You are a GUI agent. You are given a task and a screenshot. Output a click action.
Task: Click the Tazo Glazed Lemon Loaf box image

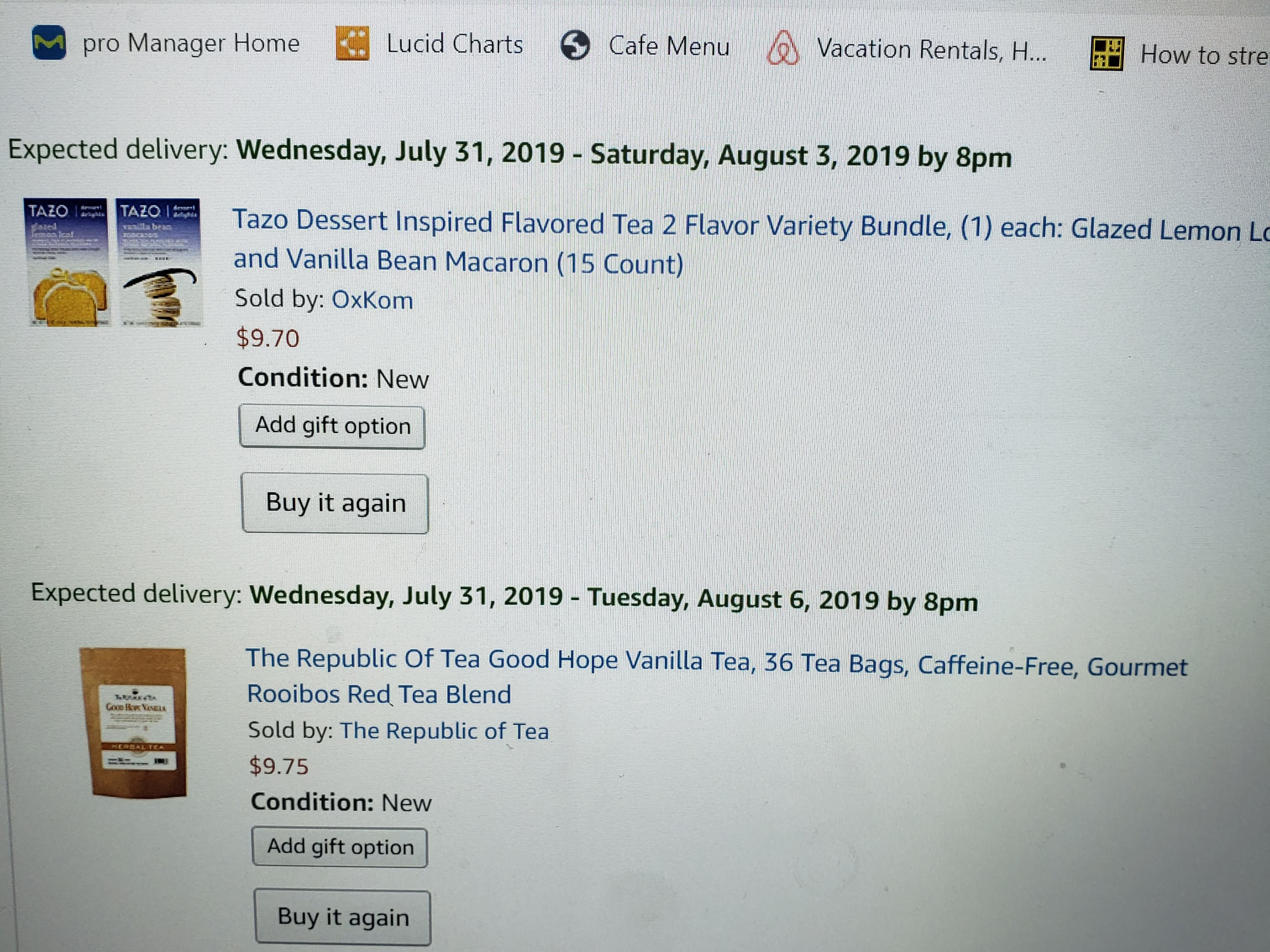(67, 262)
